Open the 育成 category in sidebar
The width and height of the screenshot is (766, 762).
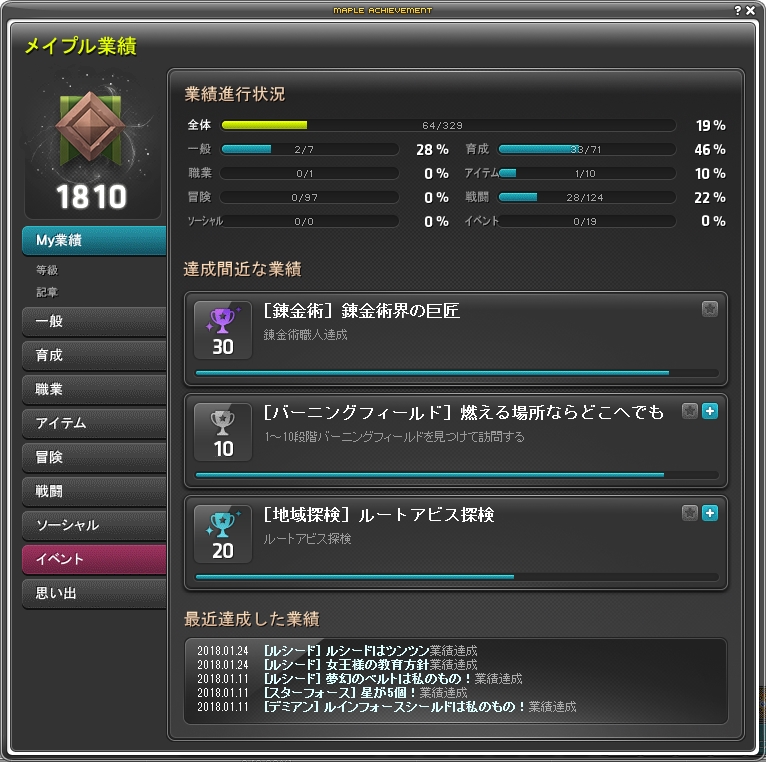point(94,355)
